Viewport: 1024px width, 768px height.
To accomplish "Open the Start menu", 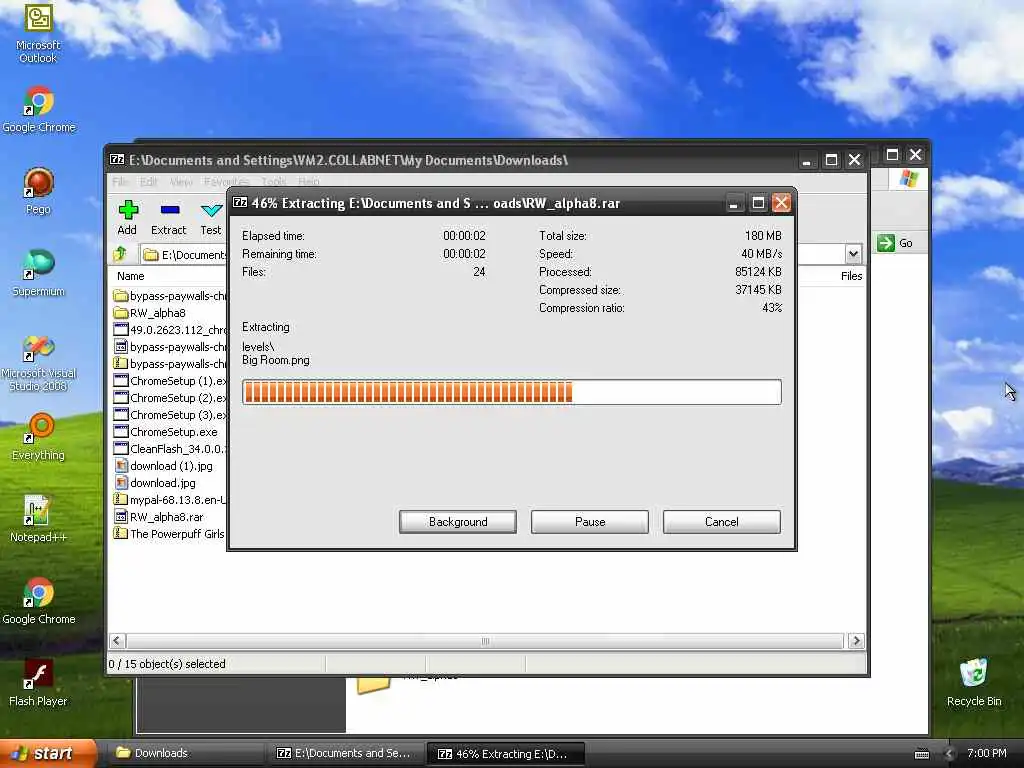I will point(48,754).
